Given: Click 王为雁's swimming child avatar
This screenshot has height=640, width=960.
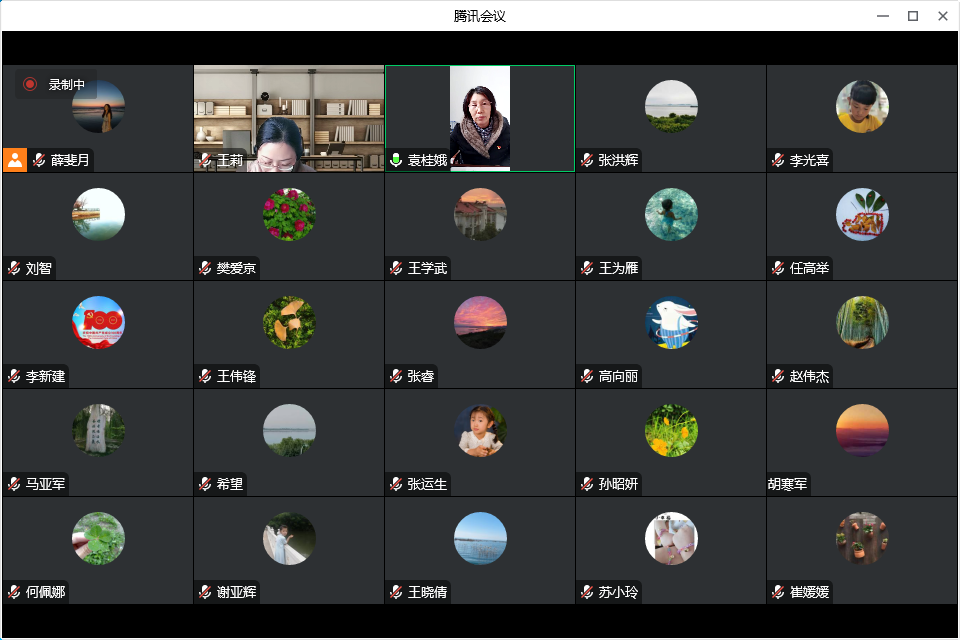Looking at the screenshot, I should point(671,214).
